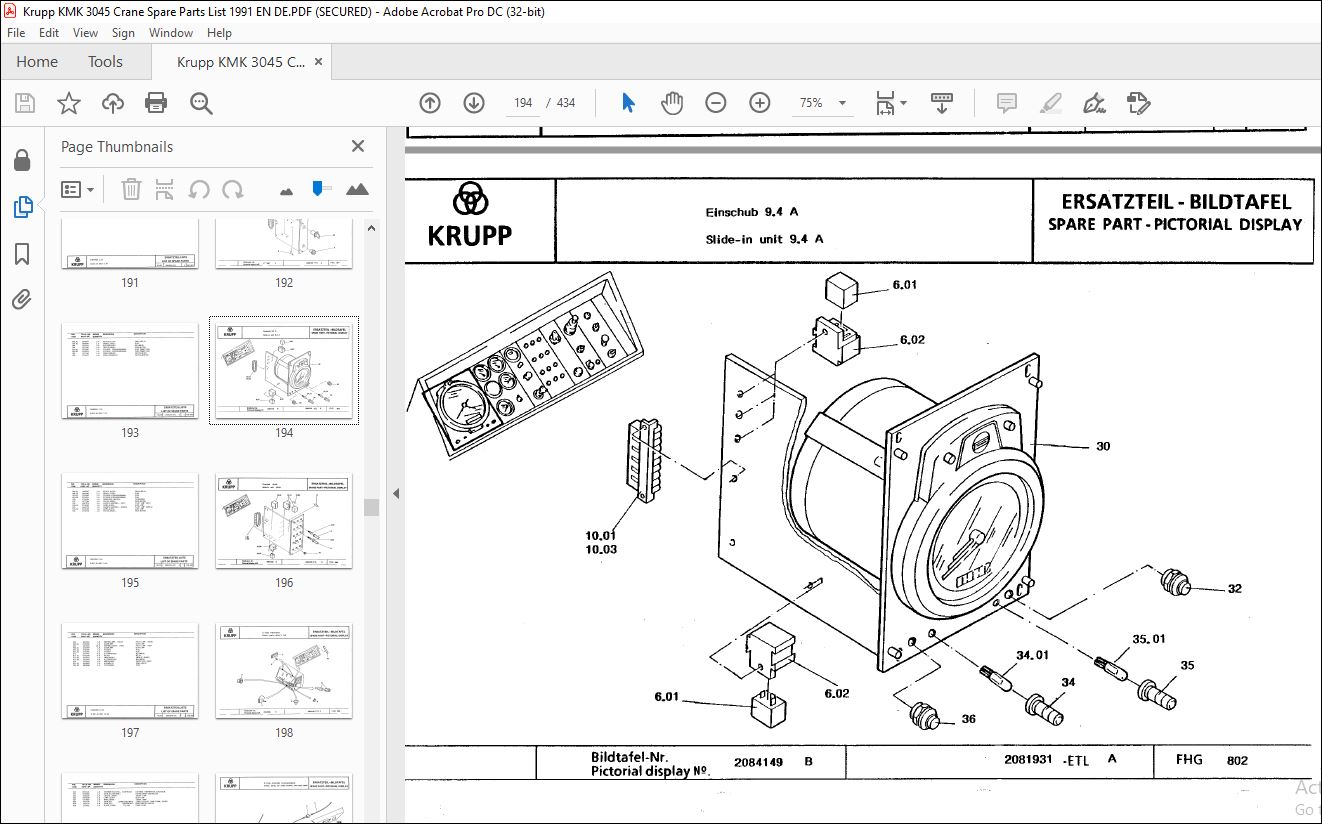This screenshot has width=1322, height=824.
Task: Select the Krupp KMK 3045 document tab
Action: (x=240, y=62)
